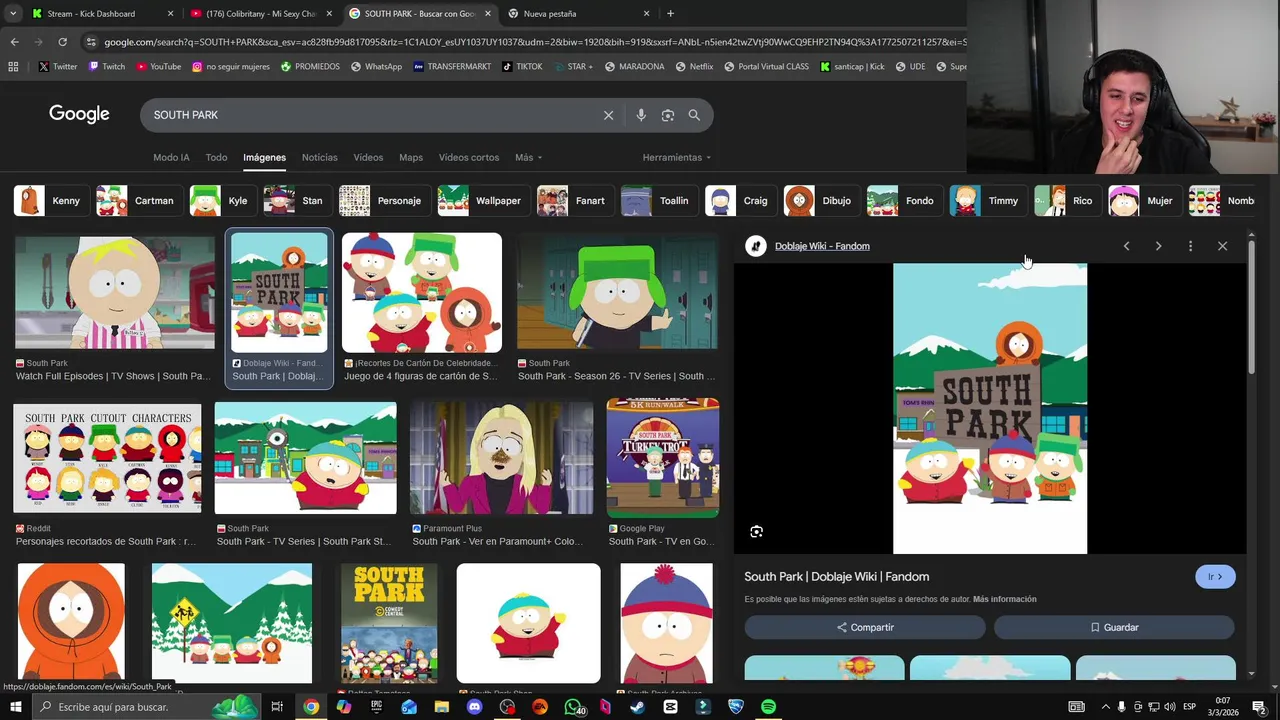Open WhatsApp from the taskbar
1280x720 pixels.
[573, 707]
